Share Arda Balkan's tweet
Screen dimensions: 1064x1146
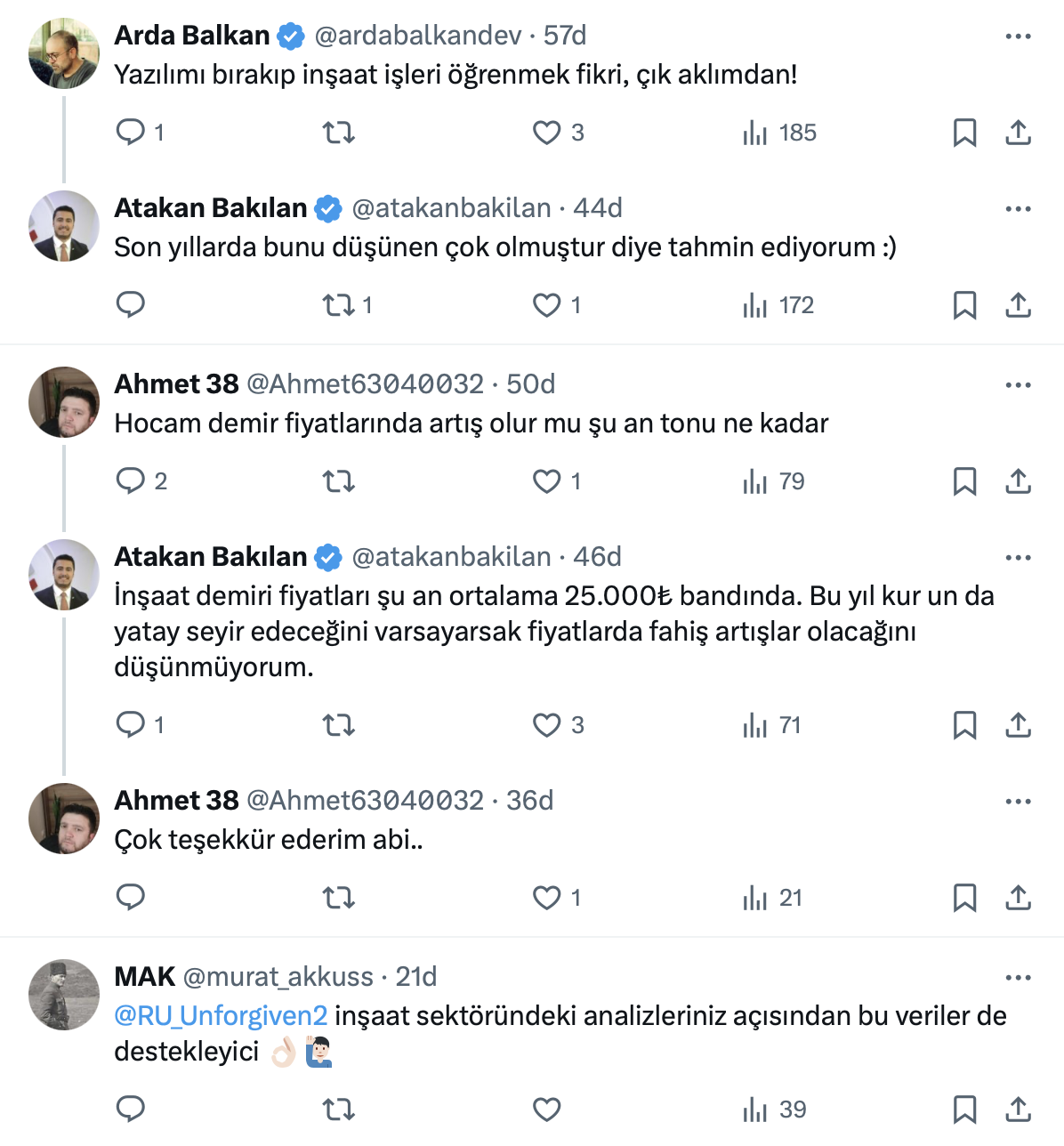(x=1018, y=133)
